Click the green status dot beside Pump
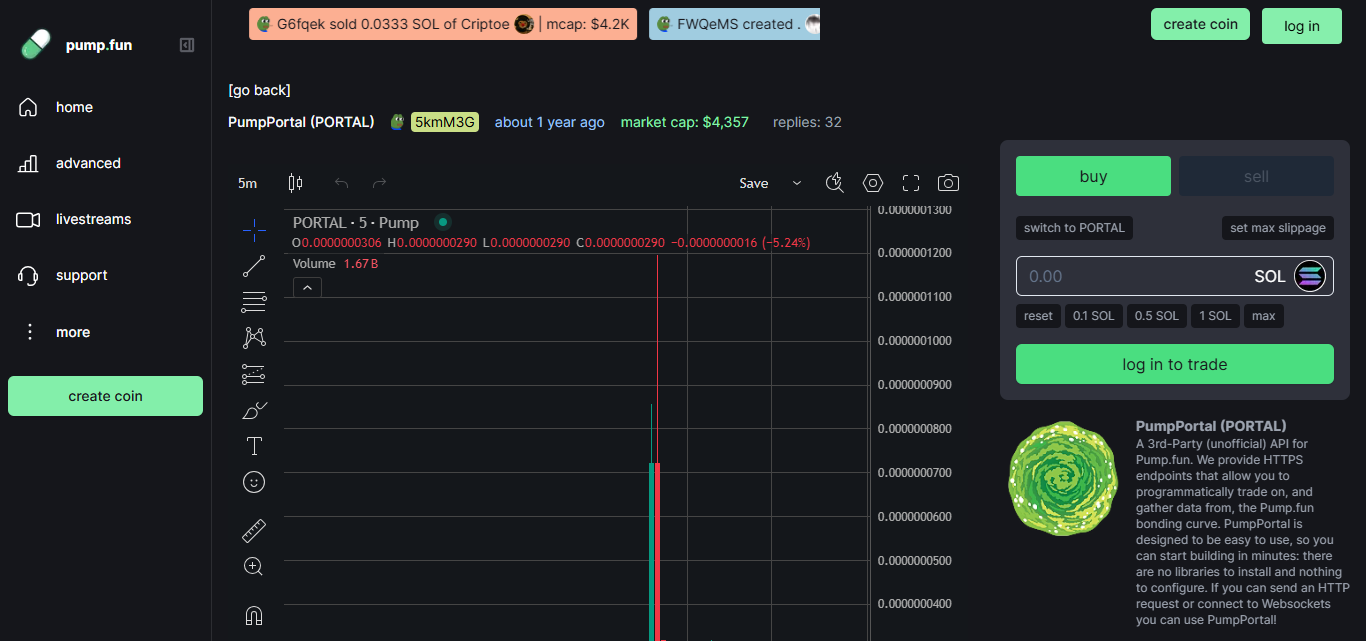The image size is (1366, 641). 442,222
